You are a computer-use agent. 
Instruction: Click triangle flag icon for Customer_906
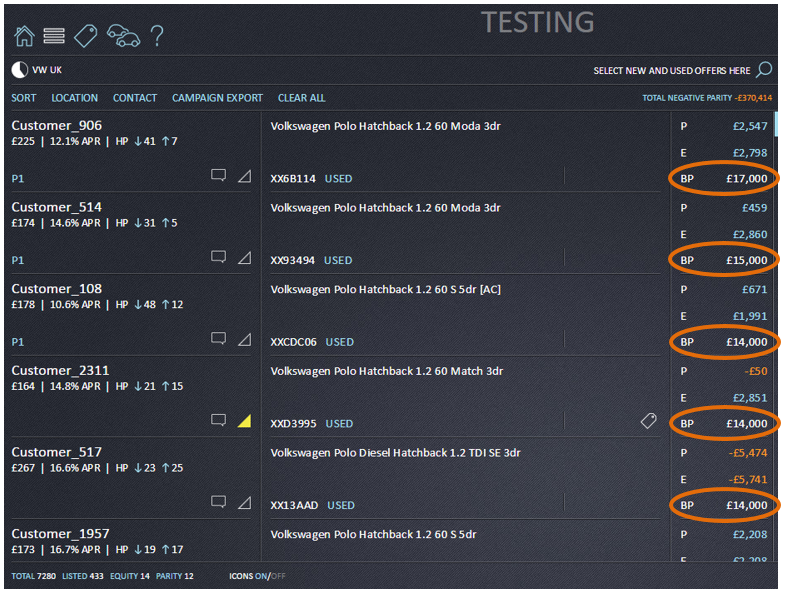pyautogui.click(x=244, y=176)
